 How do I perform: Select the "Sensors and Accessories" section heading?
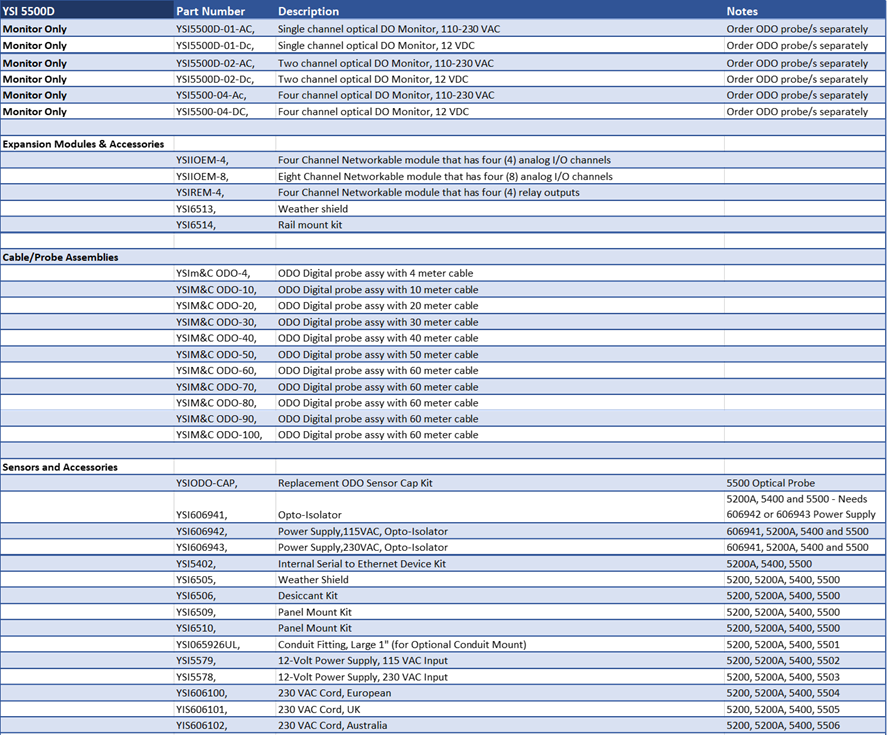(x=60, y=467)
